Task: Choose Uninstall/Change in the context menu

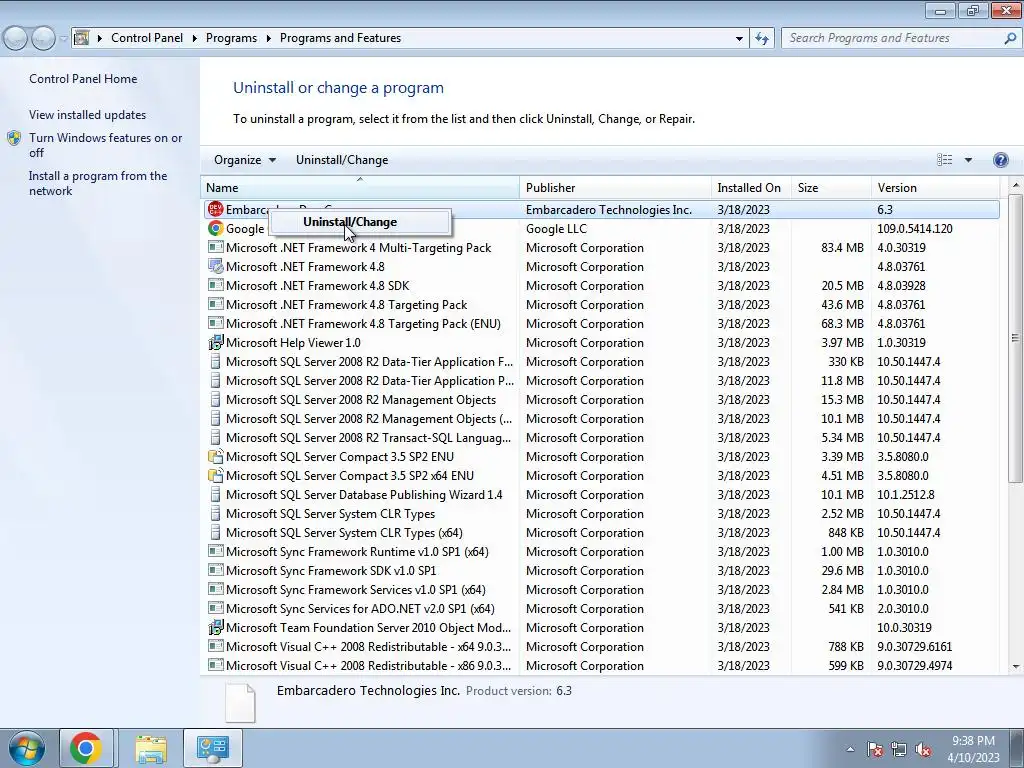Action: 360,221
